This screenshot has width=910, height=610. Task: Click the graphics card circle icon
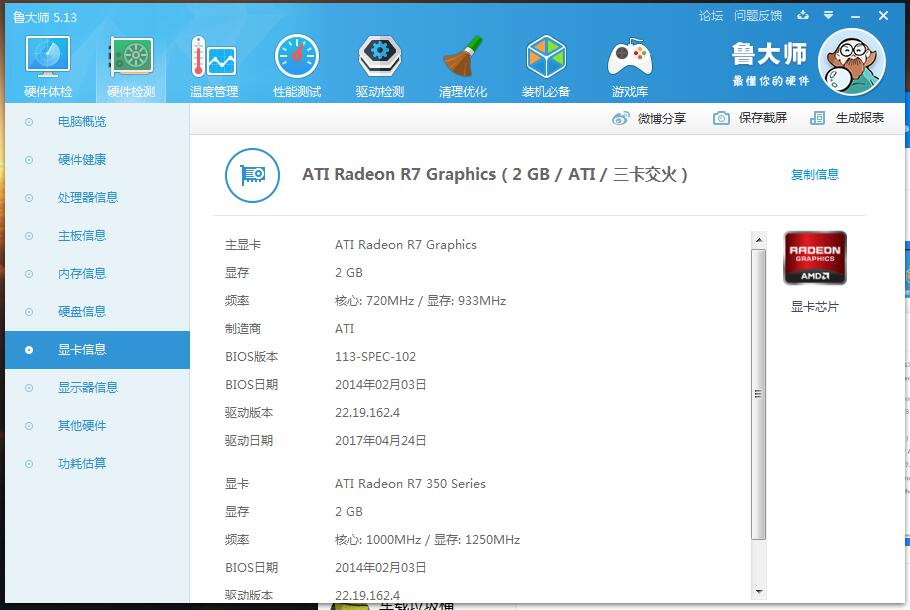pyautogui.click(x=252, y=175)
